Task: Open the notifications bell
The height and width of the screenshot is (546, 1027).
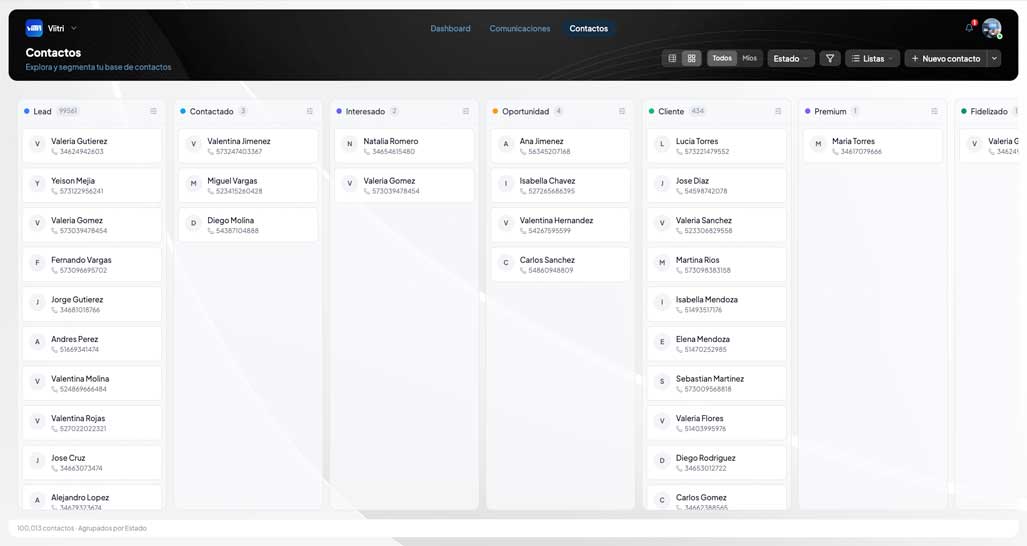Action: coord(969,27)
